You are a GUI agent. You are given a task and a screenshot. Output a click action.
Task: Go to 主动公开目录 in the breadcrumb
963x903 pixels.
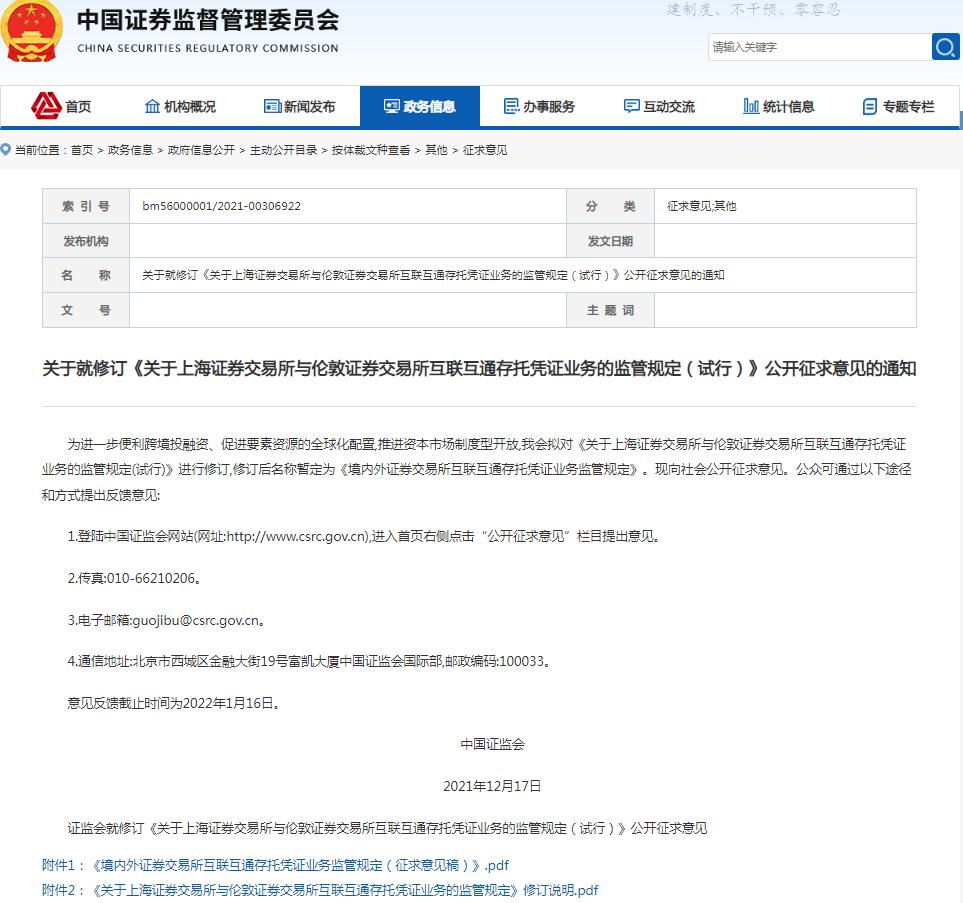(283, 150)
